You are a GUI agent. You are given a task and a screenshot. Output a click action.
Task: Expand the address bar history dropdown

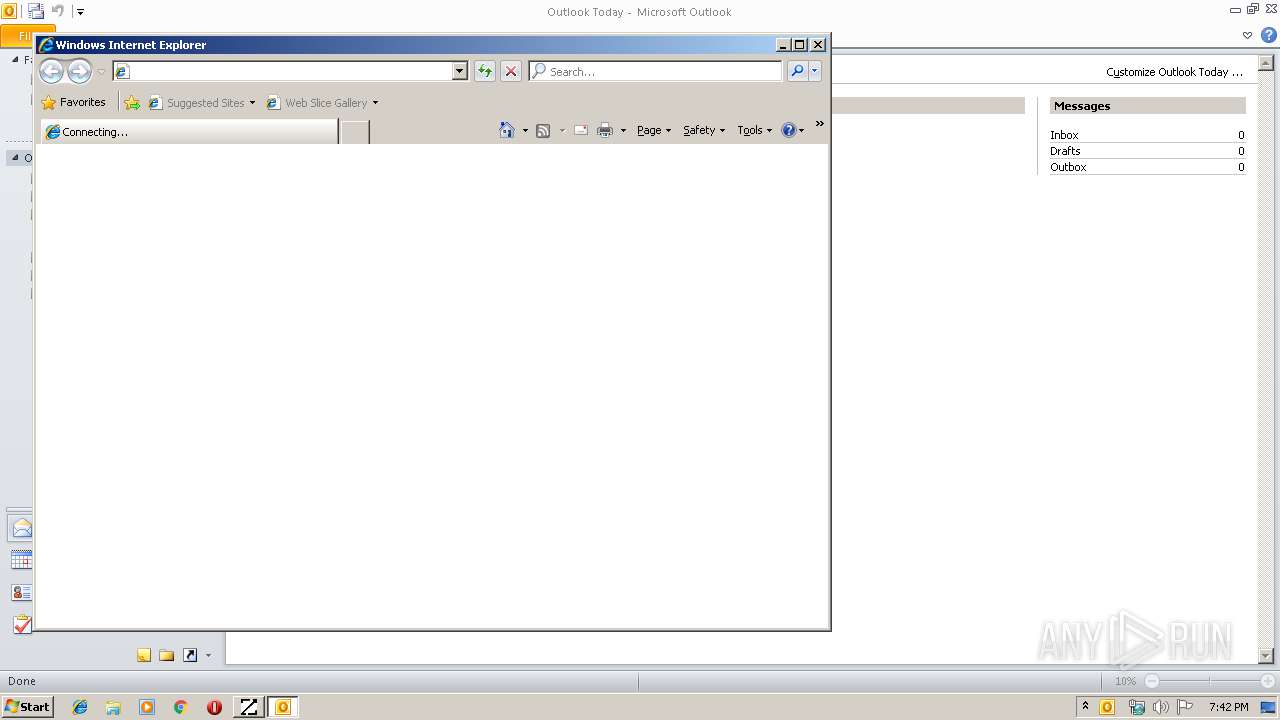click(x=460, y=71)
